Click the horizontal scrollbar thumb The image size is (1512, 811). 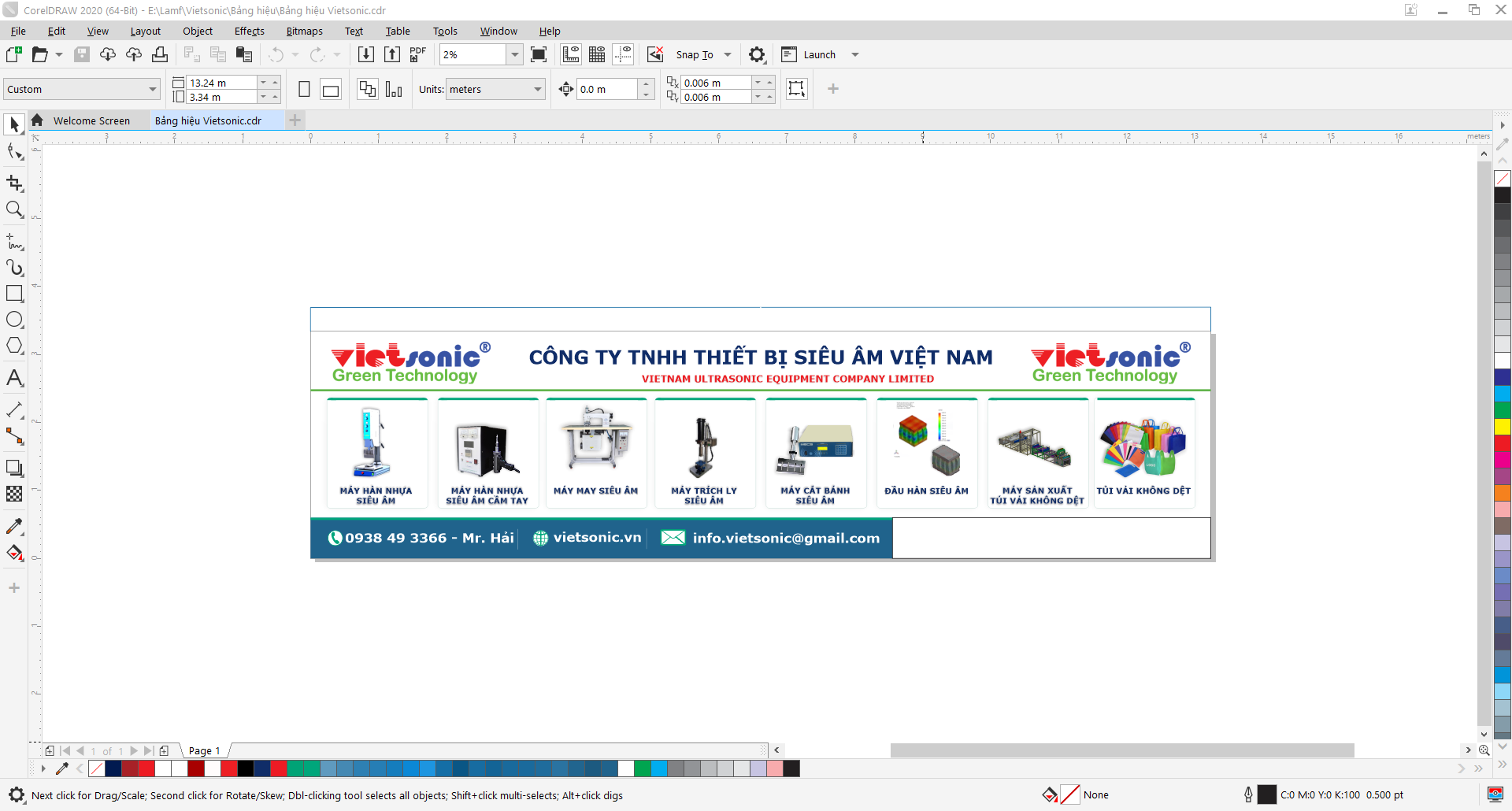coord(1122,750)
